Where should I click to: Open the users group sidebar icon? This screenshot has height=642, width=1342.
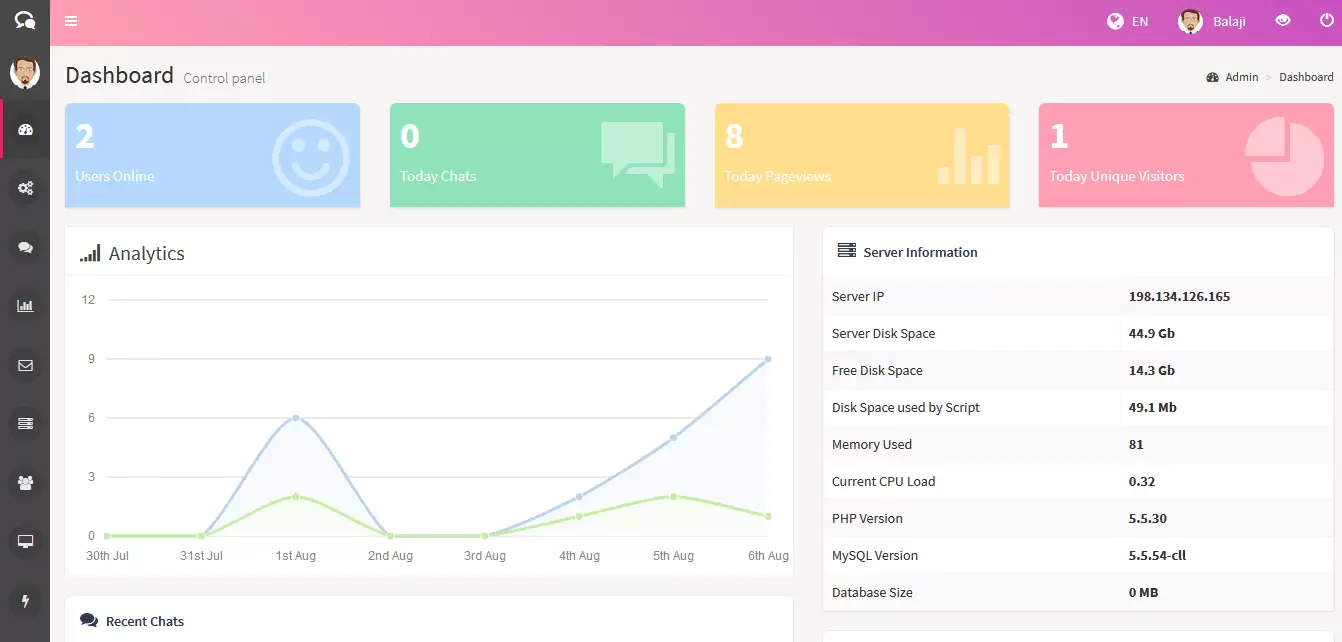tap(26, 483)
